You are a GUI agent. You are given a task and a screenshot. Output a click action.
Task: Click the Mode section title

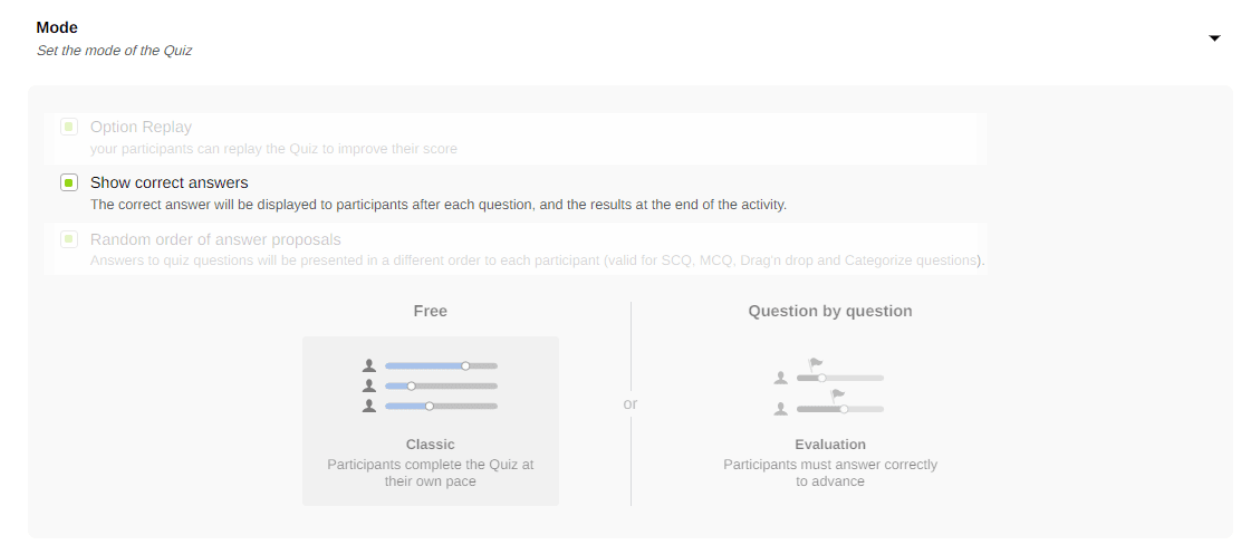click(x=57, y=28)
